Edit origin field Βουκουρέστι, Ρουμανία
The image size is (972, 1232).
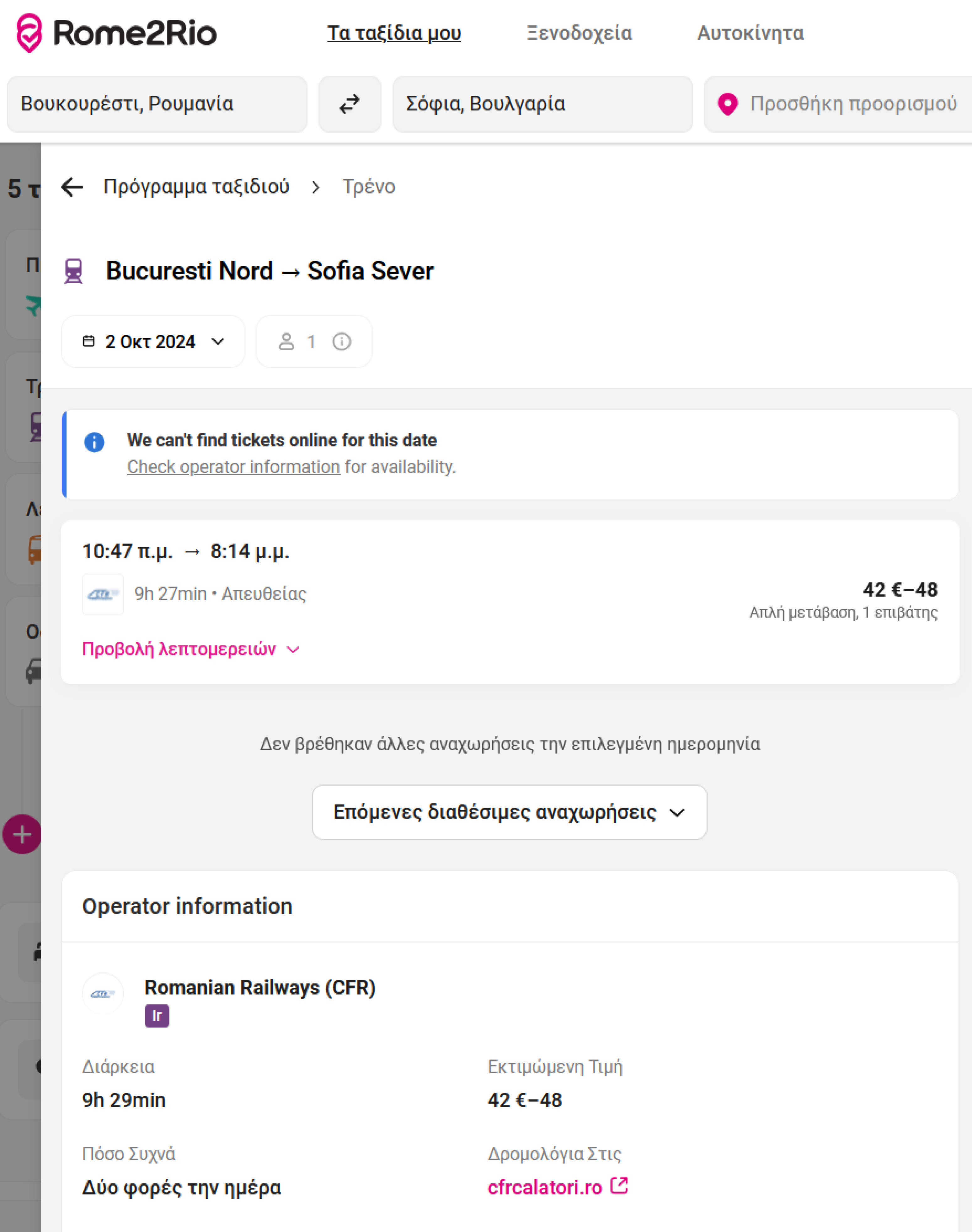[x=157, y=104]
